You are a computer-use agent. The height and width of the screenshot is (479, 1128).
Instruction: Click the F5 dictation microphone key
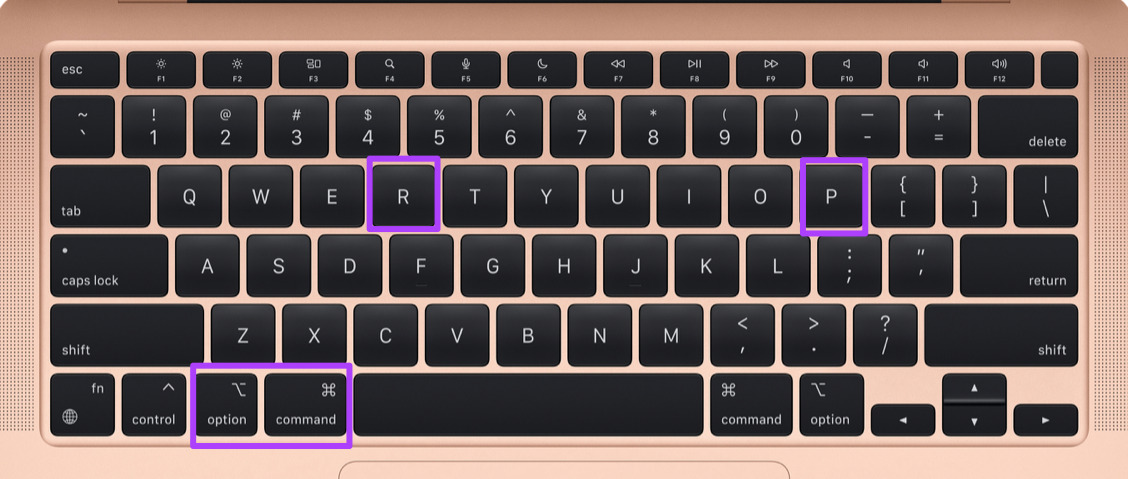tap(465, 70)
